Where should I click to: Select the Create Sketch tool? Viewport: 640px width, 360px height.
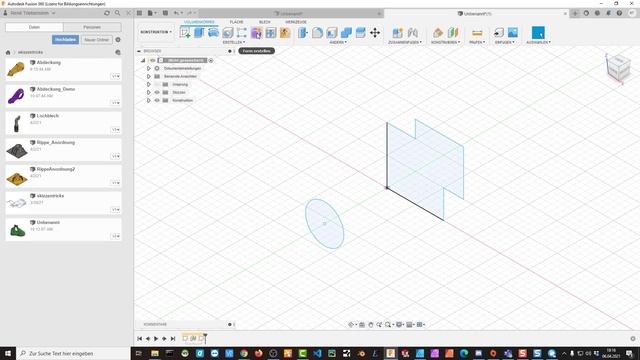184,33
